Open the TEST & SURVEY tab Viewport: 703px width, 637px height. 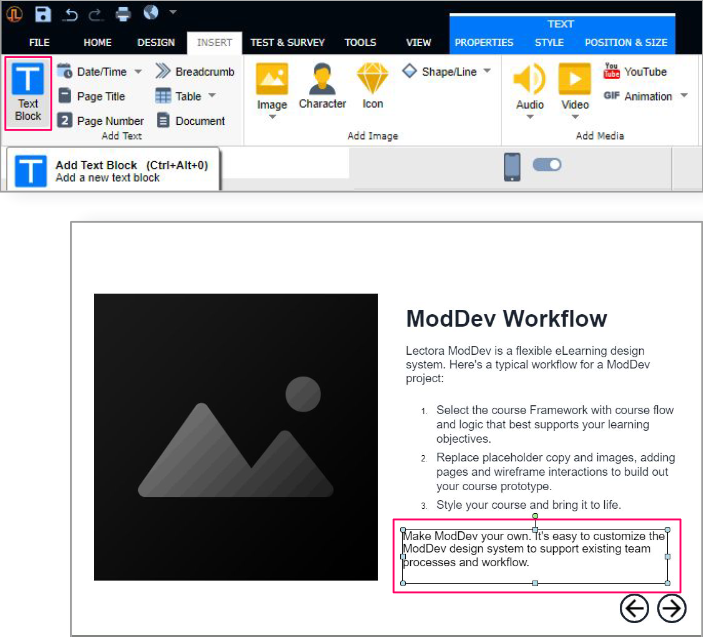[286, 43]
